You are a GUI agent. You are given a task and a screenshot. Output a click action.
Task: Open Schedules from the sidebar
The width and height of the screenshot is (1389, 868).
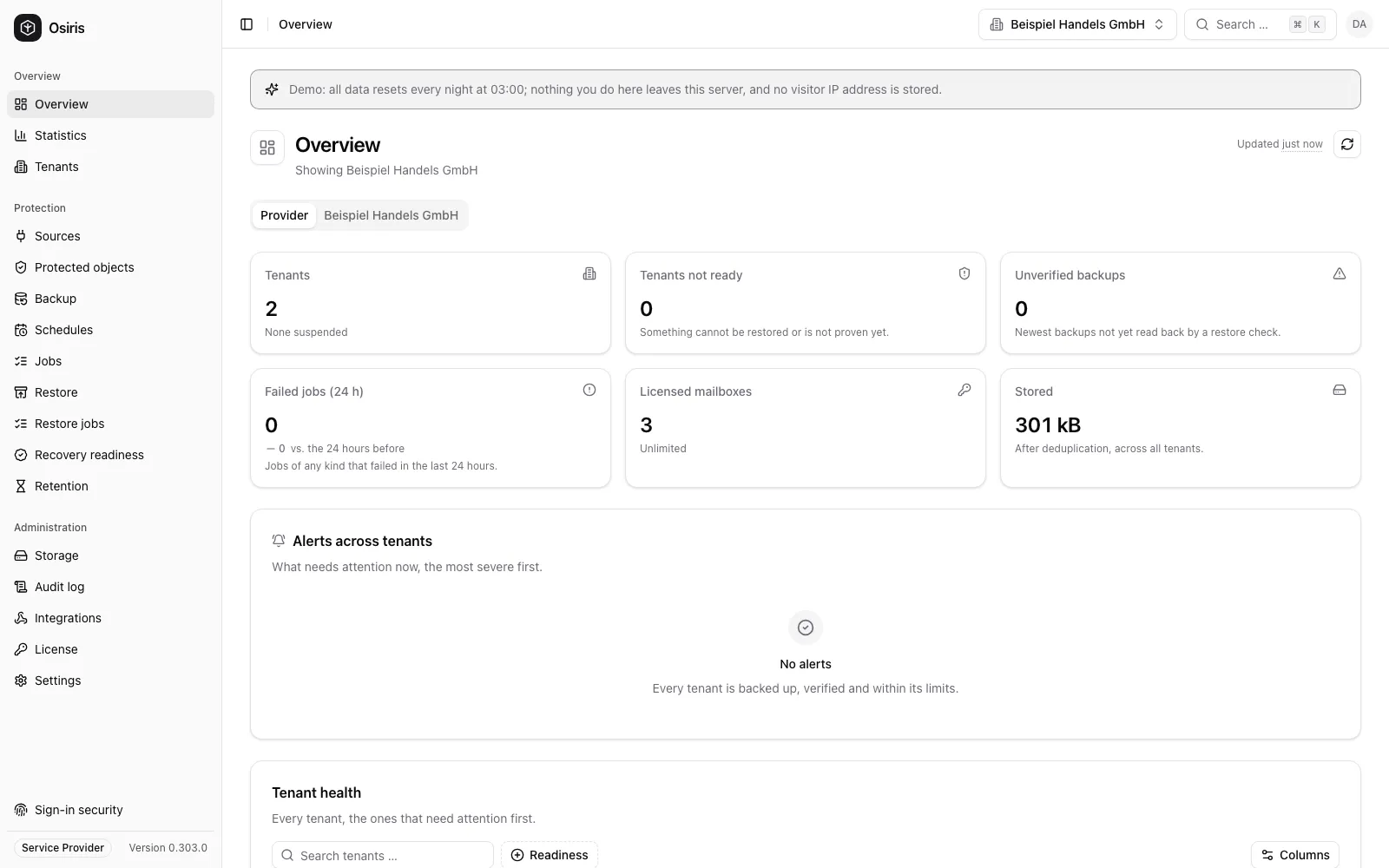[x=110, y=330]
